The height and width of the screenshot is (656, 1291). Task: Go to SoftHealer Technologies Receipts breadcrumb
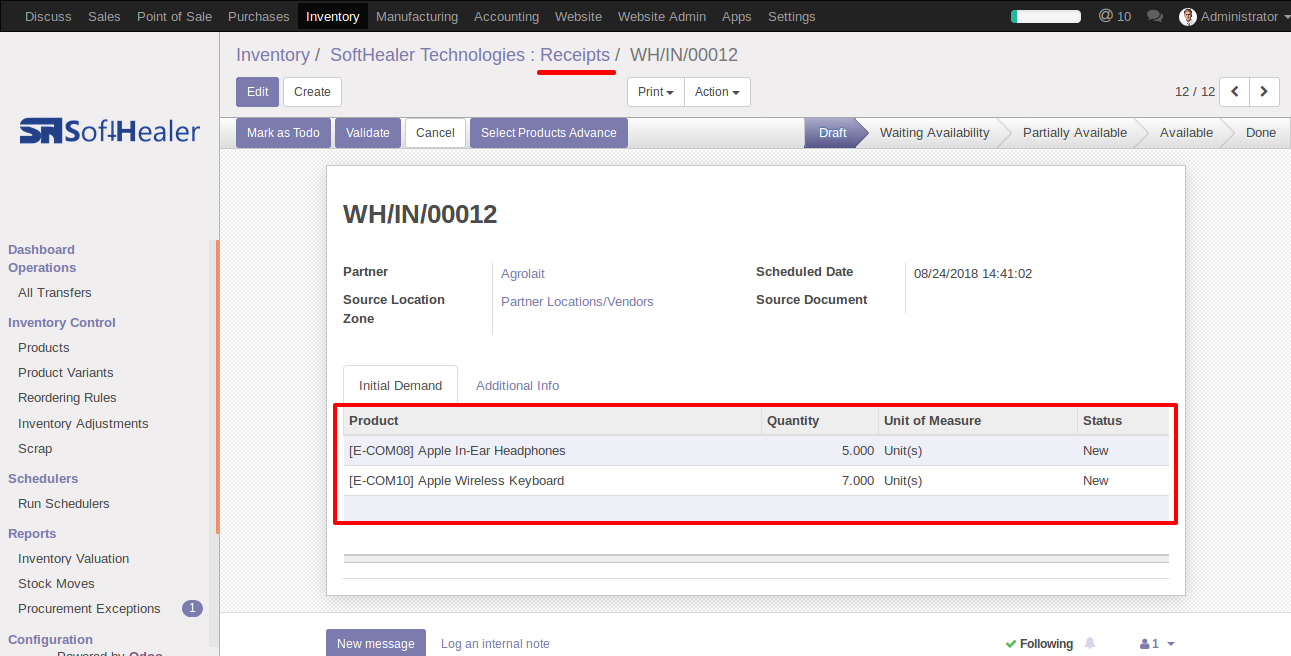coord(470,55)
